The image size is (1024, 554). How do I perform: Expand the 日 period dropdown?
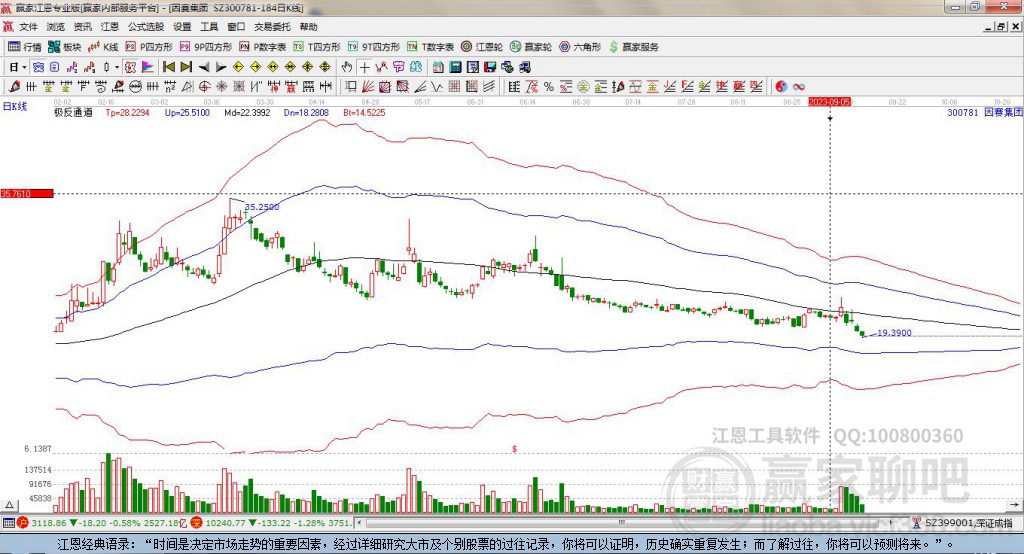24,67
